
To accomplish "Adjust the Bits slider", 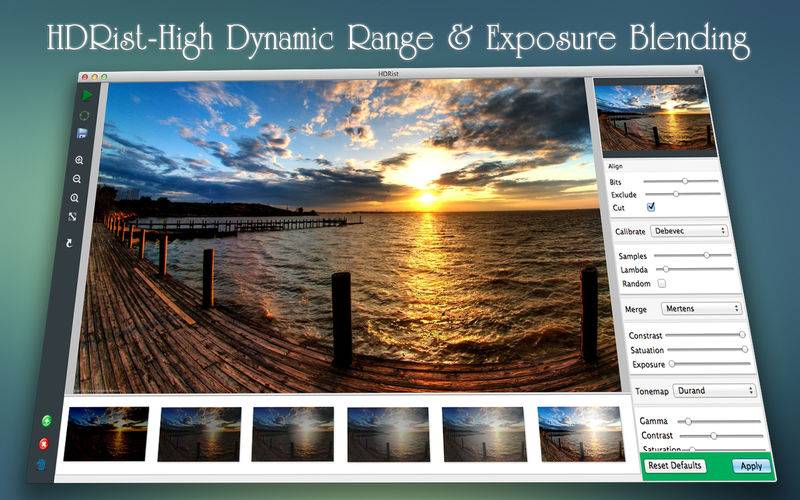I will click(x=681, y=181).
